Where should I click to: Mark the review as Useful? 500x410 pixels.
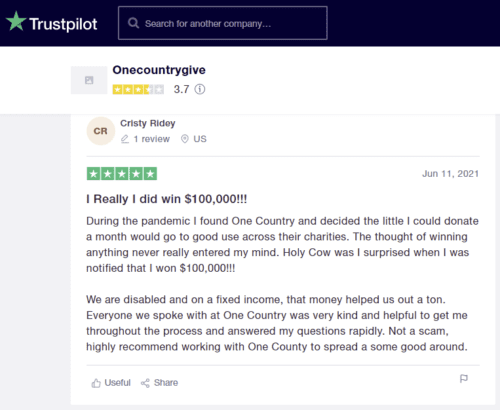(x=111, y=383)
